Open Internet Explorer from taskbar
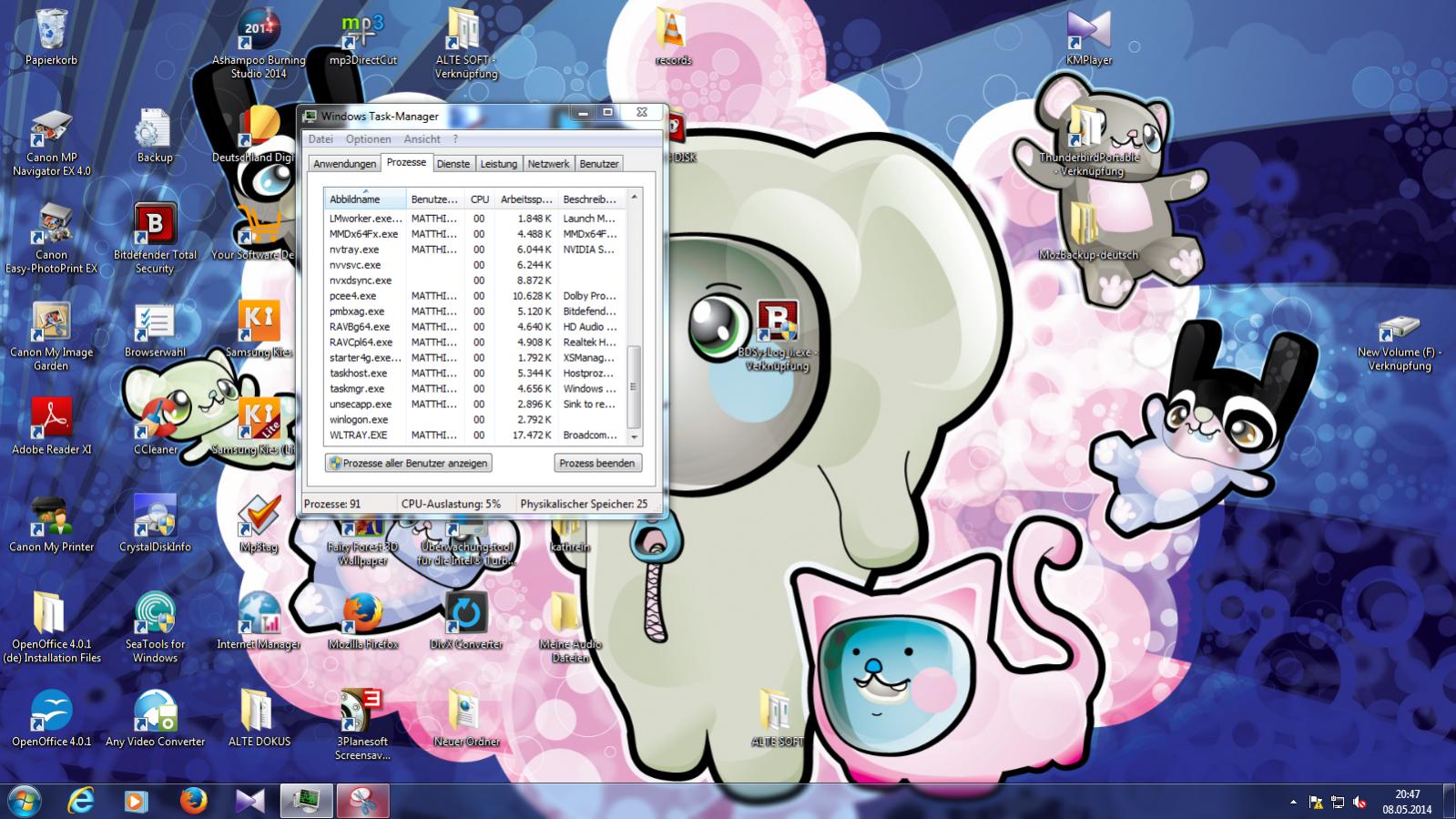The image size is (1456, 819). tap(81, 801)
